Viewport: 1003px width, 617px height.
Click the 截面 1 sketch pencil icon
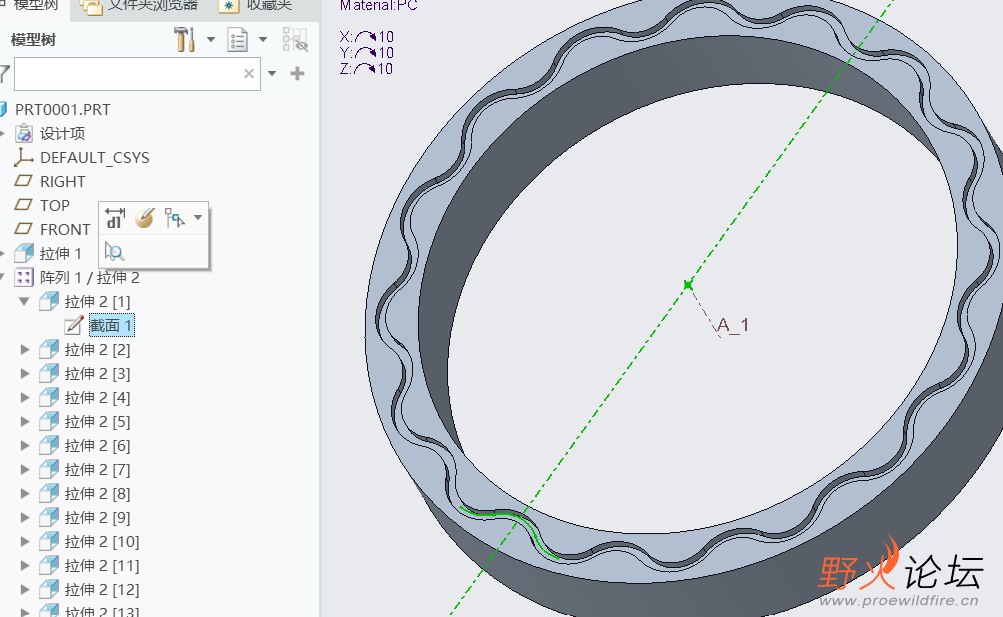tap(74, 325)
